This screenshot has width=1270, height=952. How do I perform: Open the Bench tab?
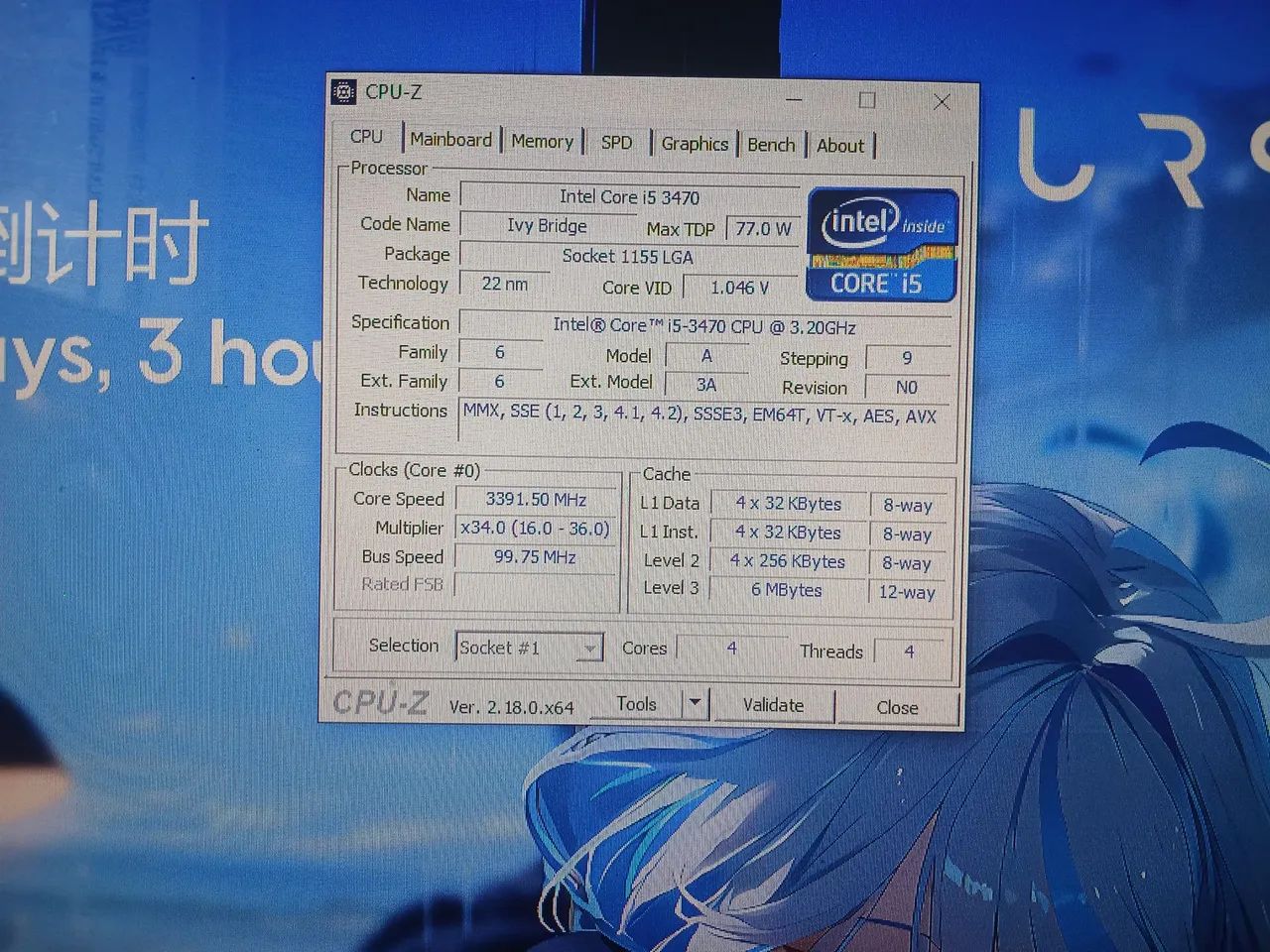tap(771, 145)
